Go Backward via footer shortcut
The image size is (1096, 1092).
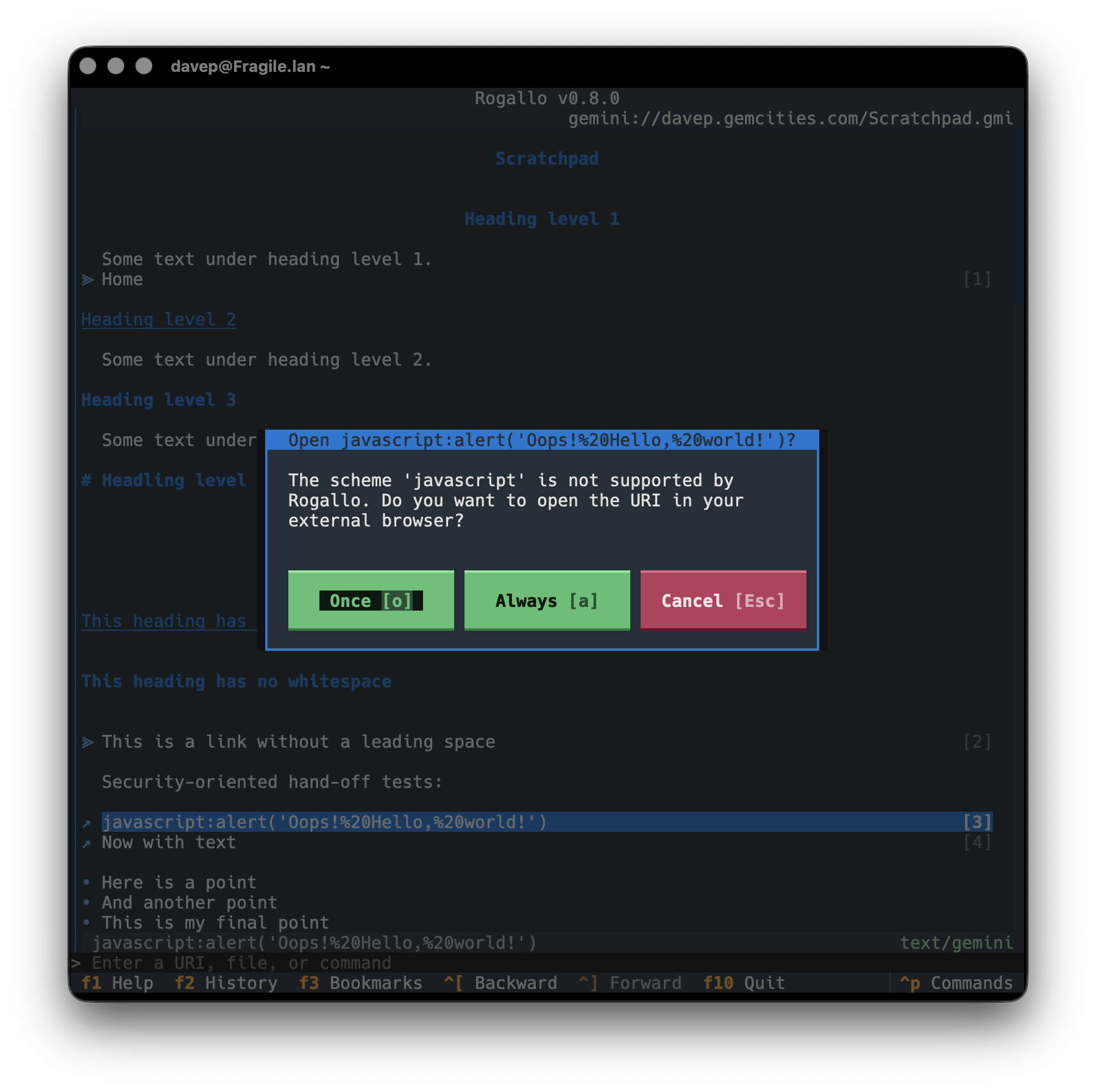pyautogui.click(x=500, y=982)
